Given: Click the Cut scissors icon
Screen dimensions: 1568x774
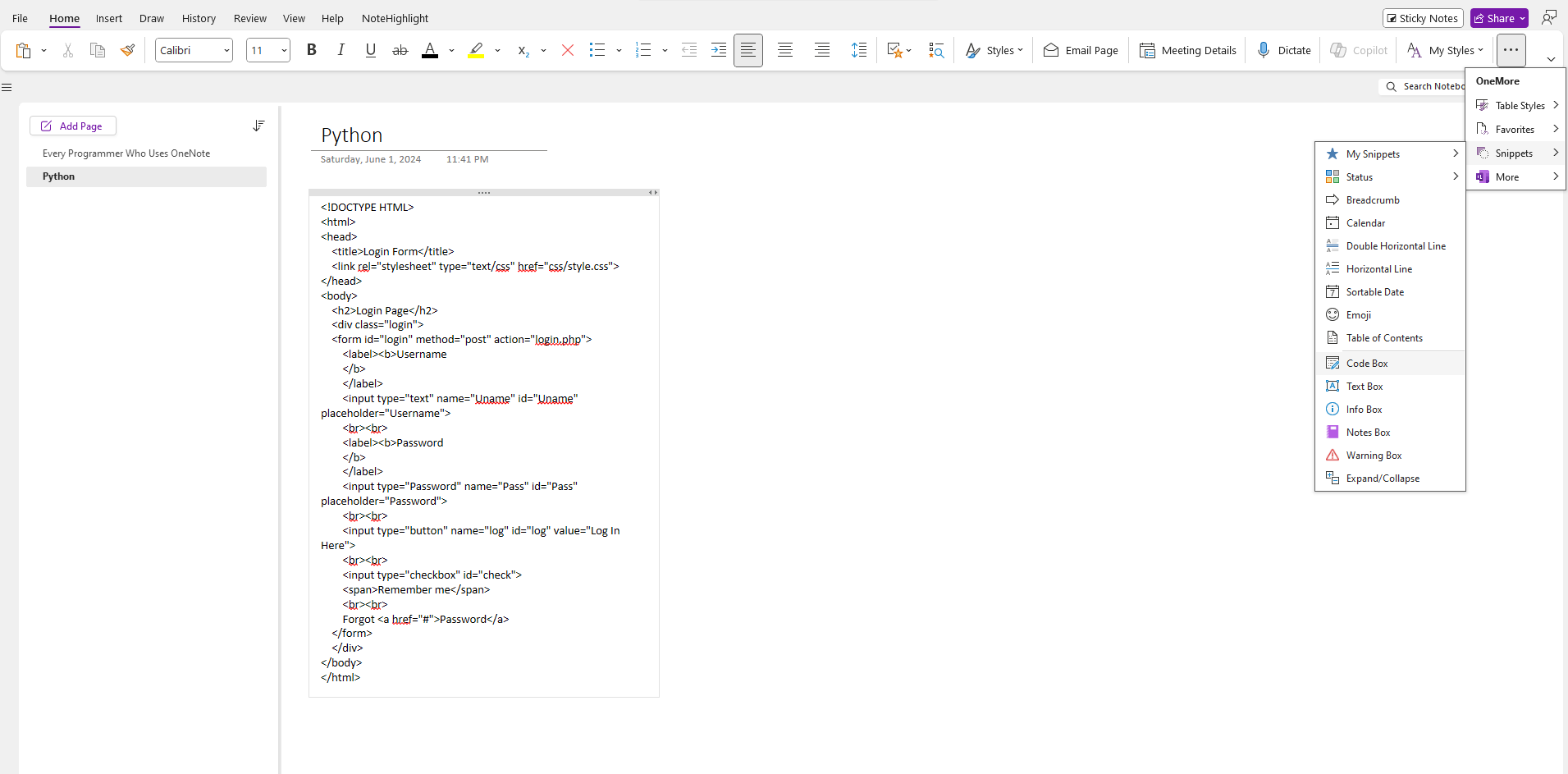Looking at the screenshot, I should click(68, 50).
